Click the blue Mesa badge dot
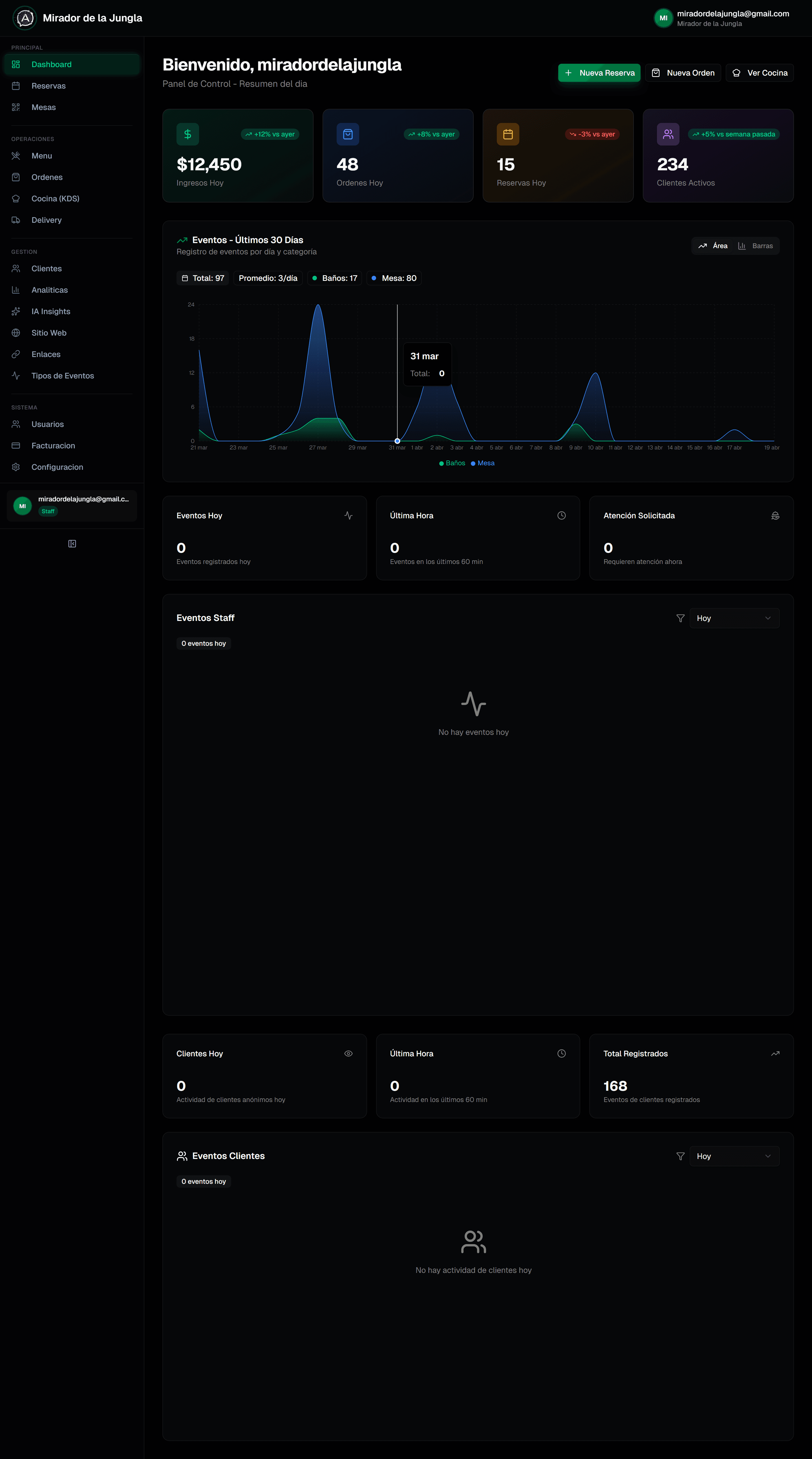Viewport: 812px width, 1459px height. point(374,278)
